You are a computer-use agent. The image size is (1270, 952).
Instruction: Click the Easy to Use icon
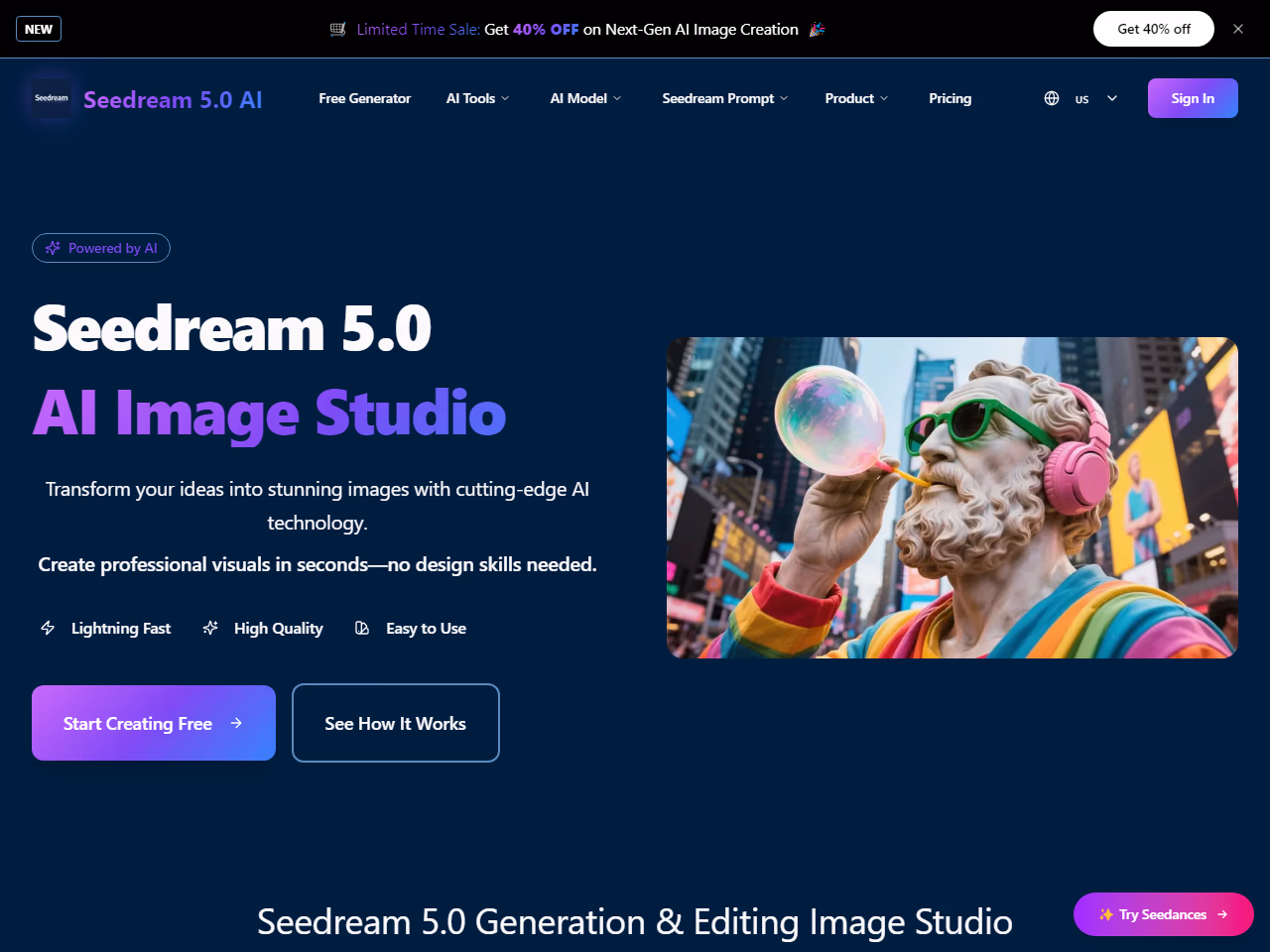362,628
